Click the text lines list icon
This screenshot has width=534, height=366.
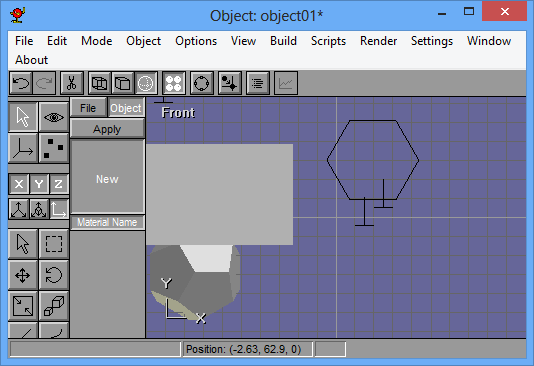coord(257,83)
